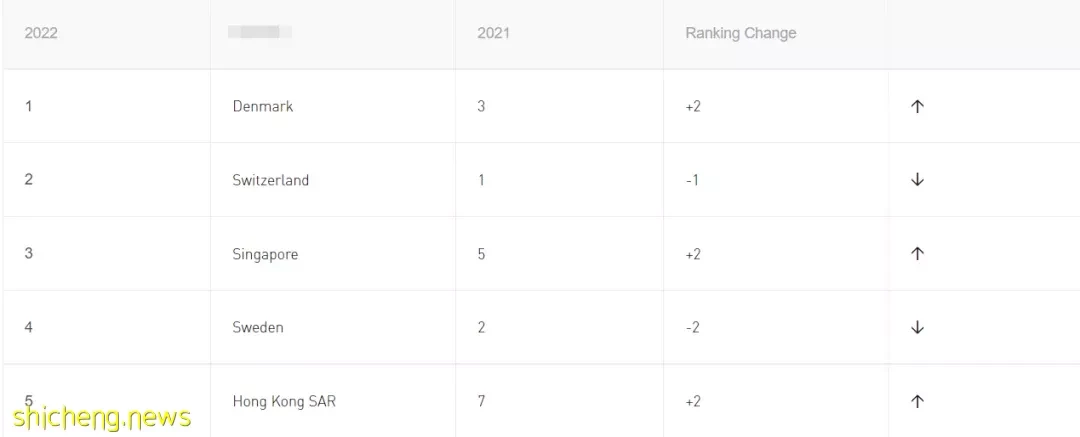Click Hong Kong SAR's 2021 rank value 7
This screenshot has width=1080, height=437.
481,401
